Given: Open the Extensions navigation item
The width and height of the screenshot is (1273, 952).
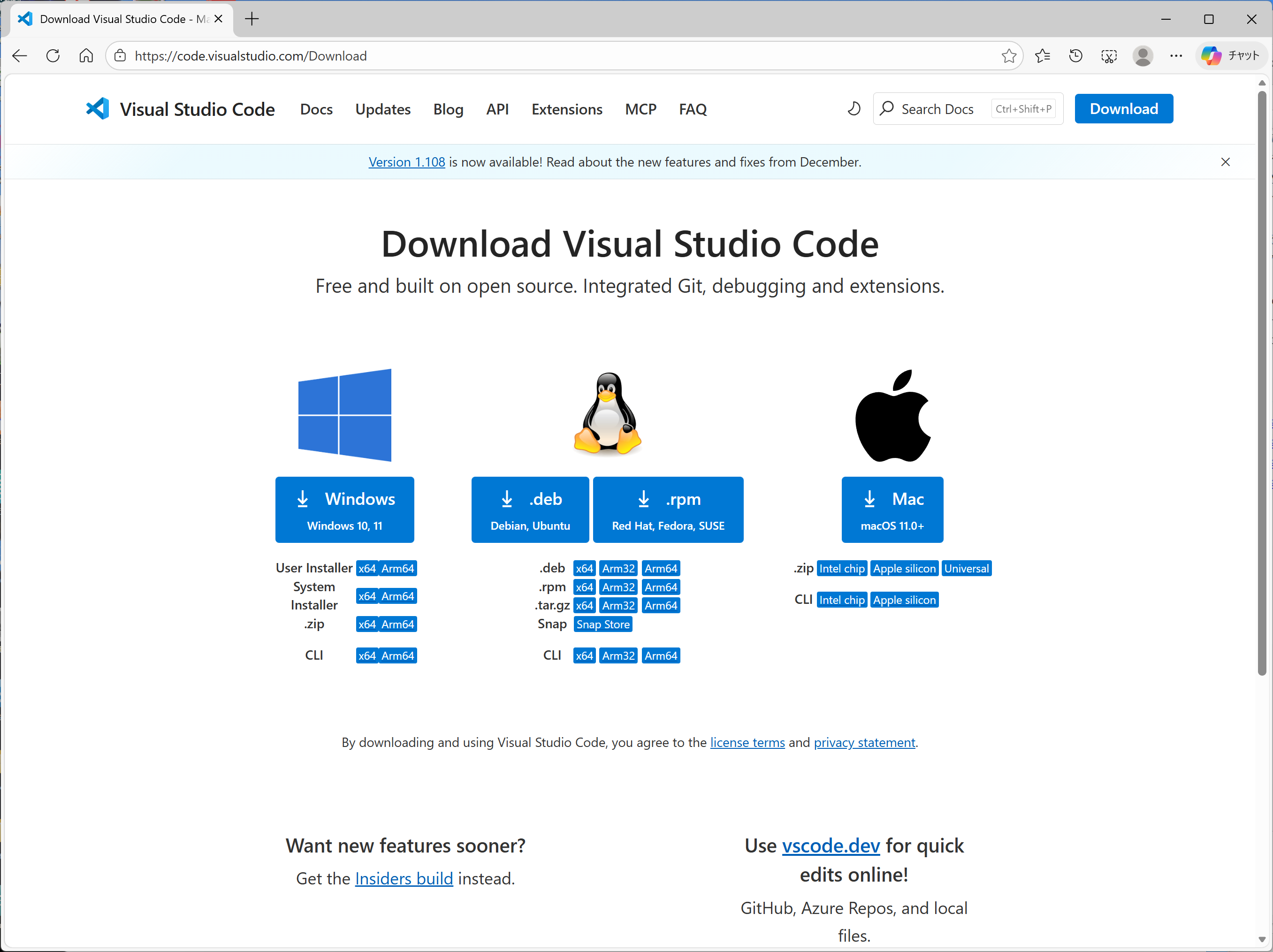Looking at the screenshot, I should pyautogui.click(x=566, y=109).
